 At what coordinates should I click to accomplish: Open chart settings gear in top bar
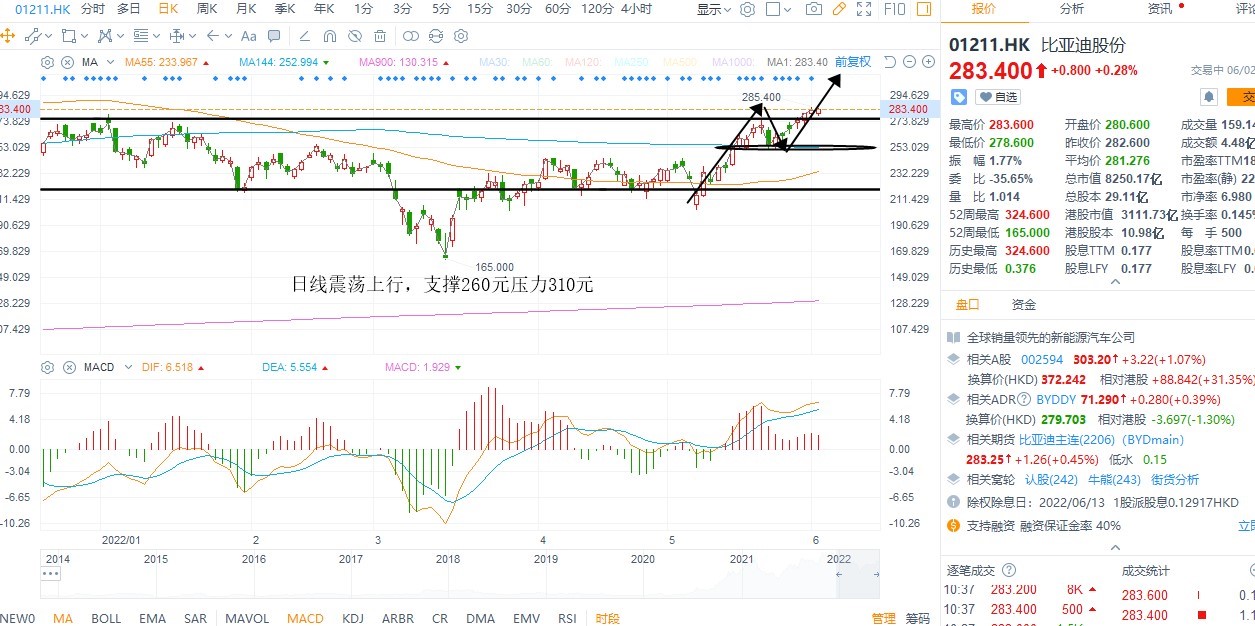coord(747,10)
